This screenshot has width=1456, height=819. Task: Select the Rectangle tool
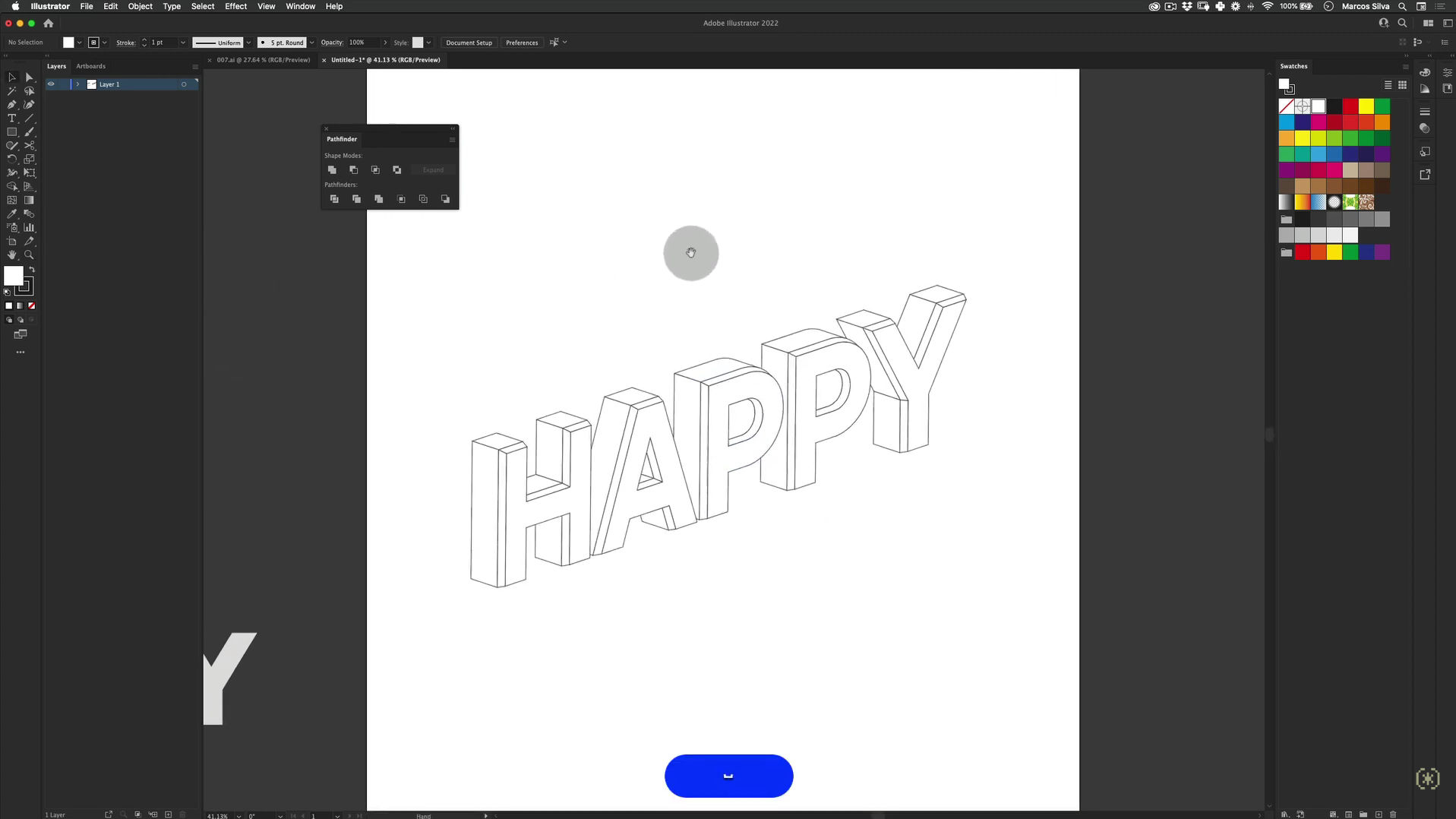(x=11, y=132)
